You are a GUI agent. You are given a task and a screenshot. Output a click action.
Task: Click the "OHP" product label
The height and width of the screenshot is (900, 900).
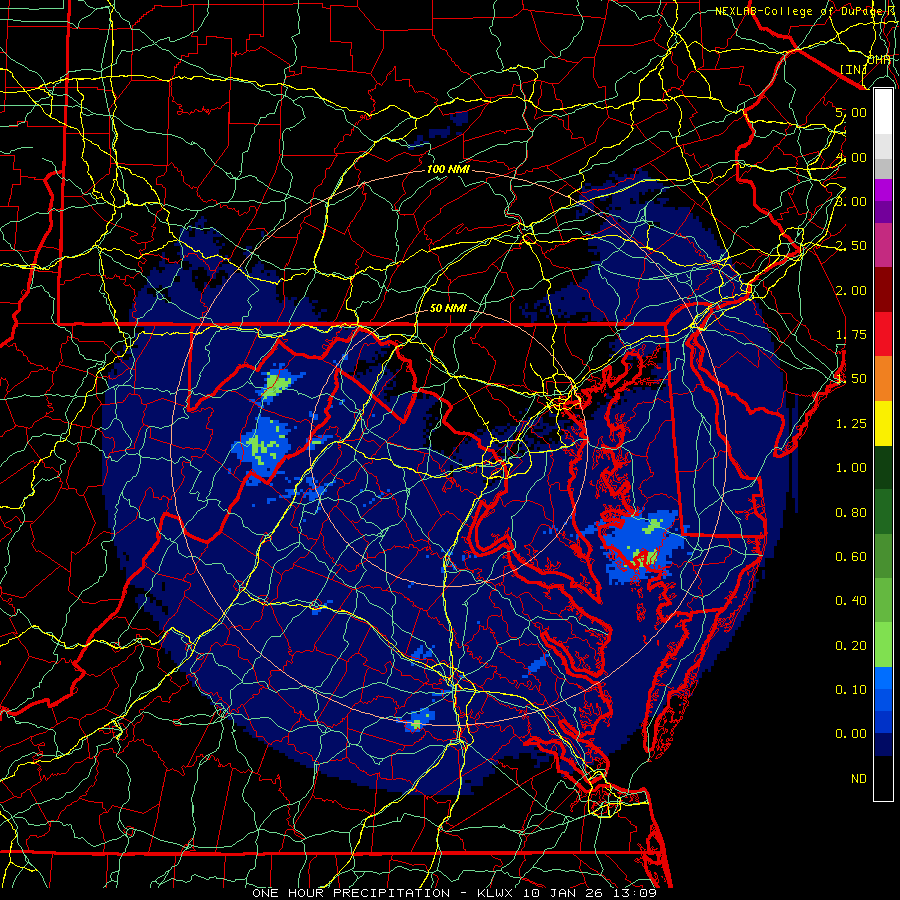879,60
